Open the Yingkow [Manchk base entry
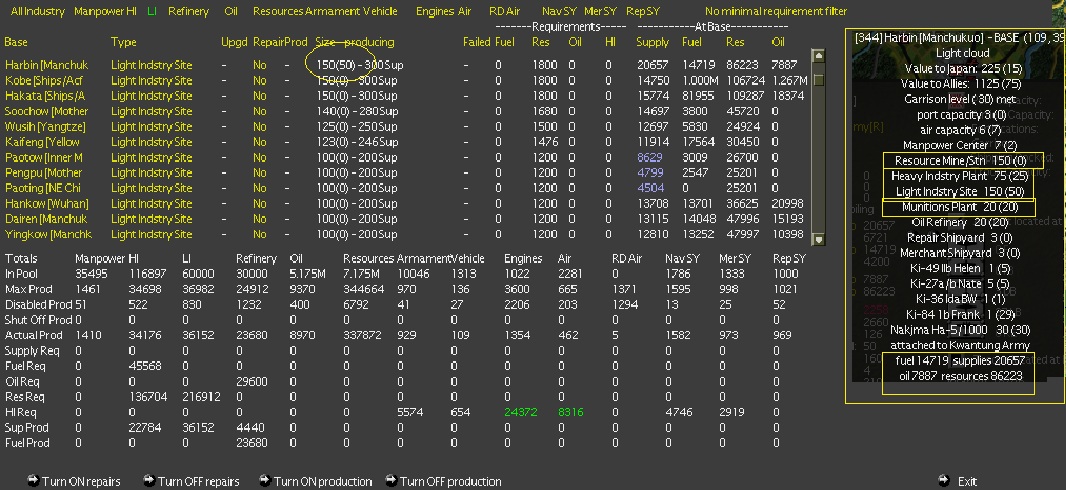Image resolution: width=1066 pixels, height=490 pixels. click(48, 234)
